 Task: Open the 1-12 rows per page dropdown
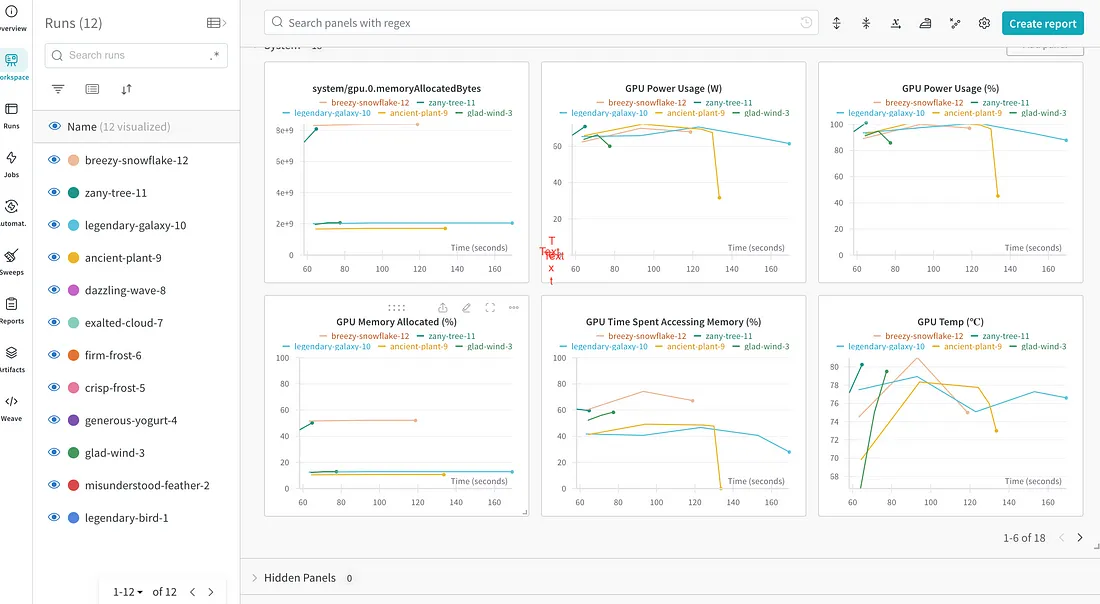point(128,592)
